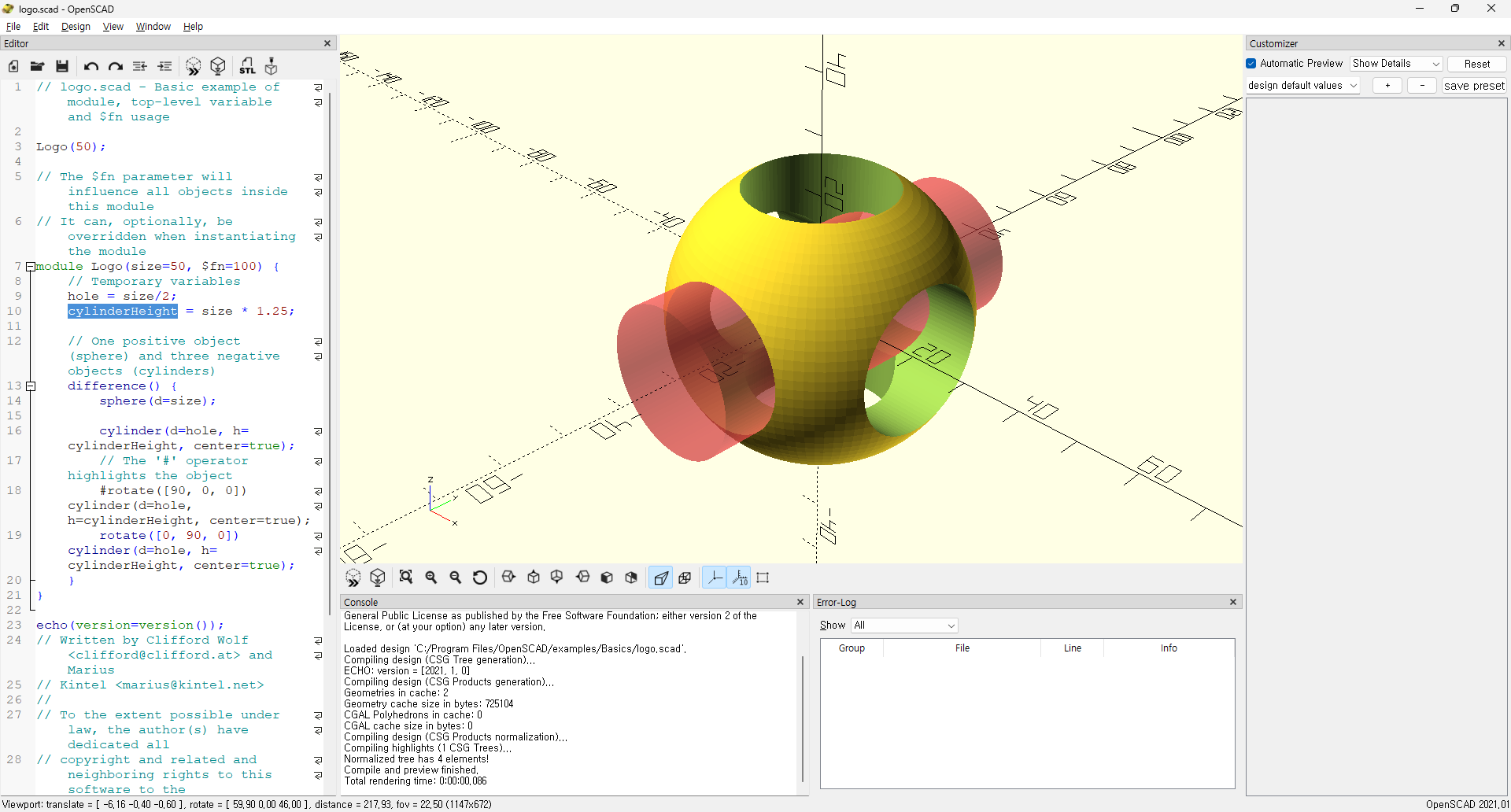Image resolution: width=1511 pixels, height=812 pixels.
Task: Click the echo(version=version()); line
Action: pyautogui.click(x=130, y=626)
